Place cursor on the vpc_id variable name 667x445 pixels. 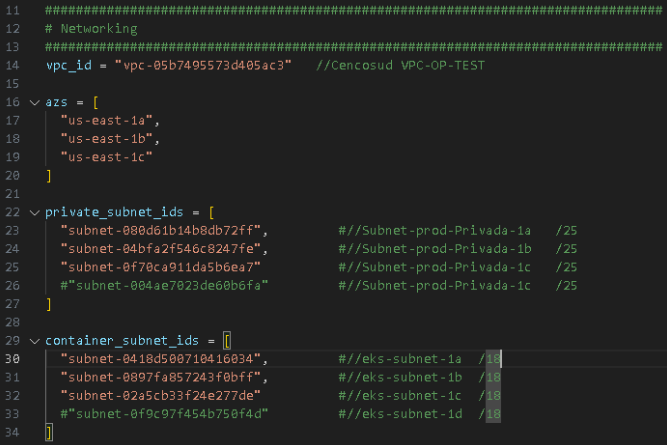(x=69, y=65)
